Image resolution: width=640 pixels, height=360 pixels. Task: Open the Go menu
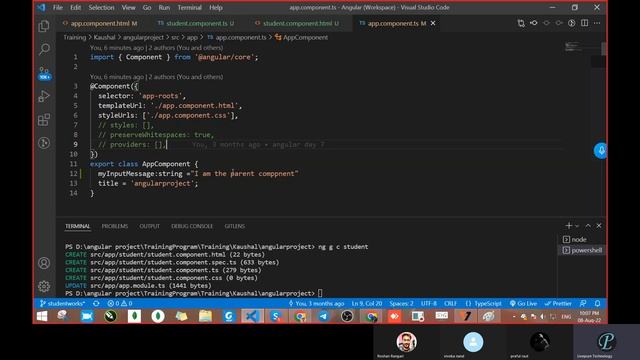click(x=147, y=7)
